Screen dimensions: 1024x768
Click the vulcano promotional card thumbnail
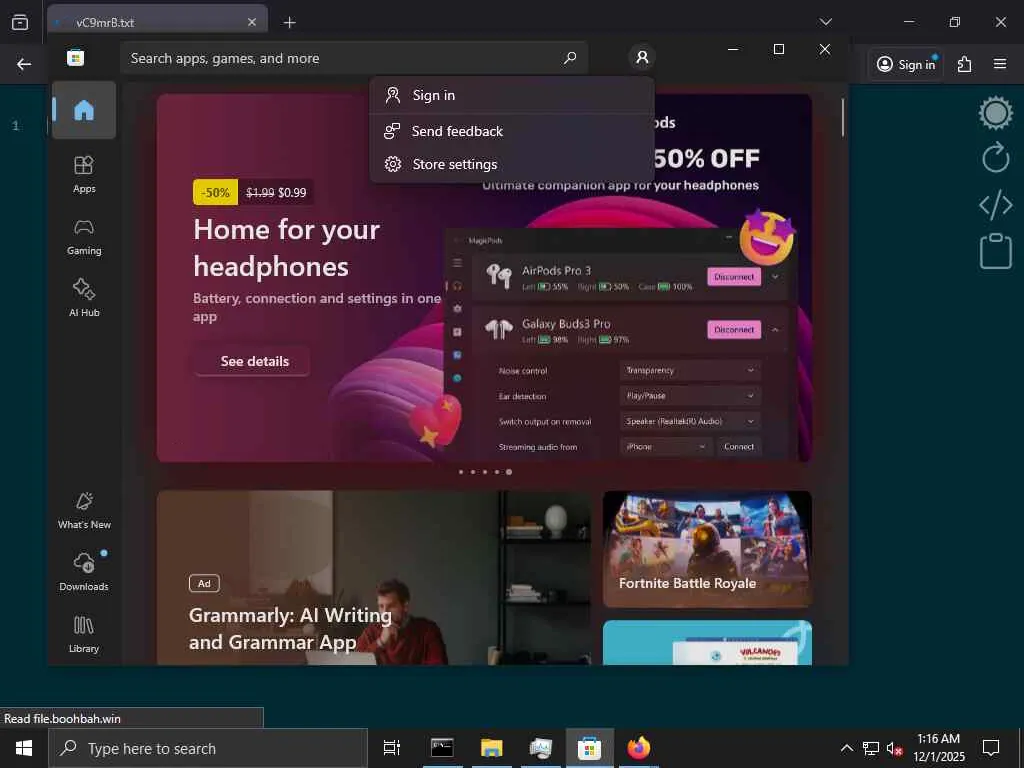(707, 643)
